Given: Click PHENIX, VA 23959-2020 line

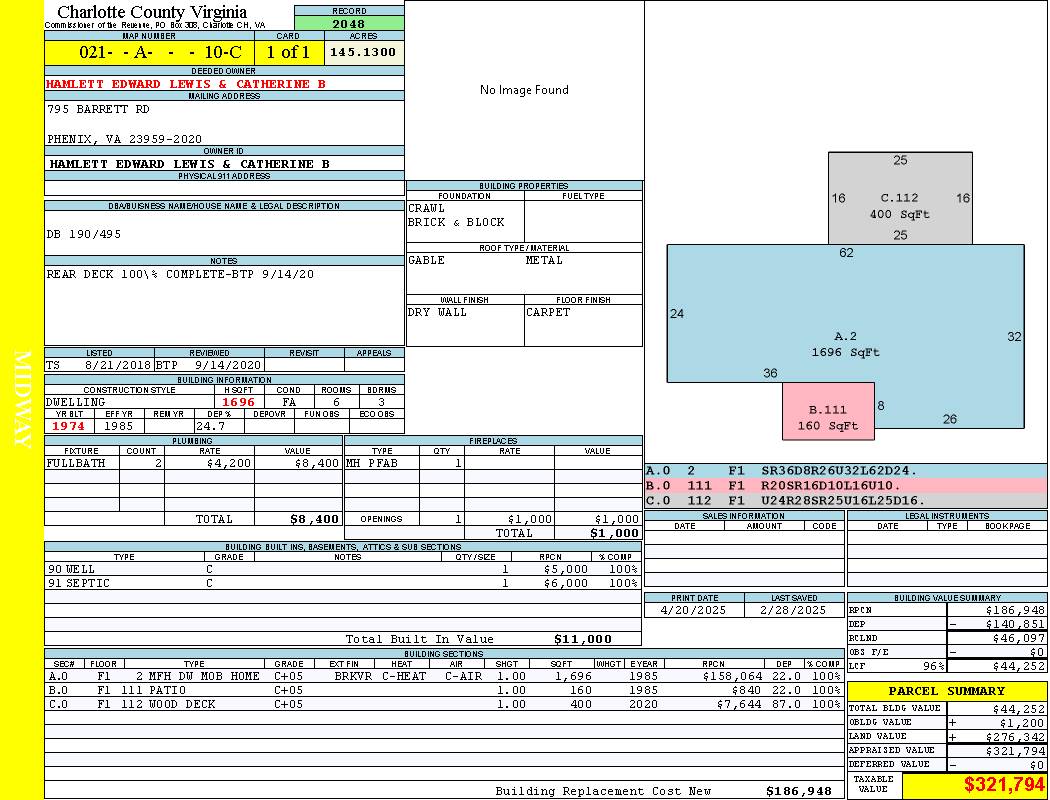Looking at the screenshot, I should [x=124, y=139].
